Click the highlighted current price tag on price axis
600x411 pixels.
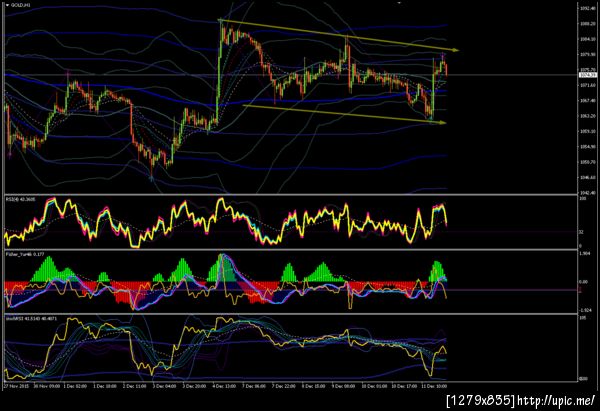click(x=588, y=75)
